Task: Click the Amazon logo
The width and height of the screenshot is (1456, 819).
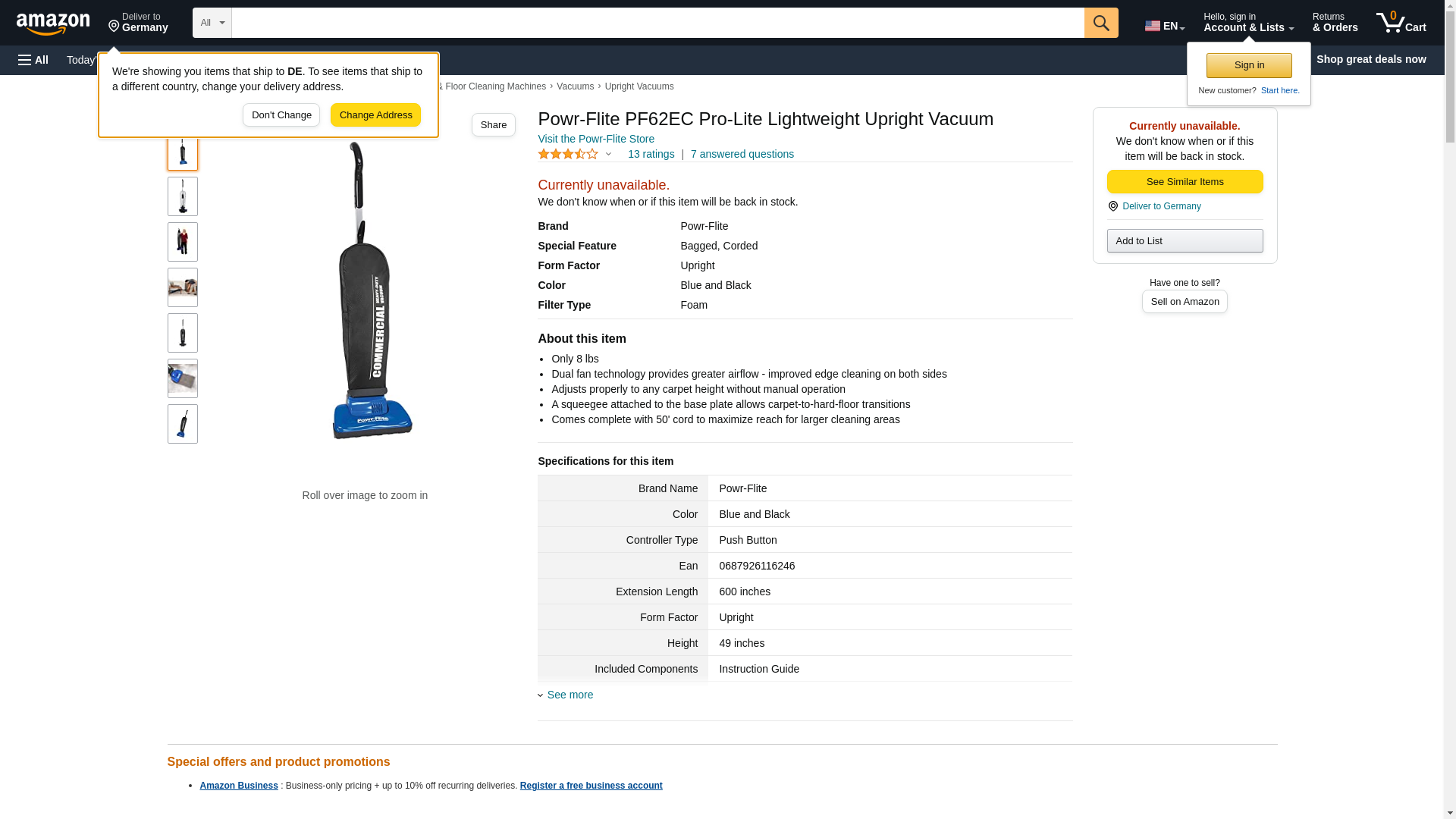Action: [53, 23]
